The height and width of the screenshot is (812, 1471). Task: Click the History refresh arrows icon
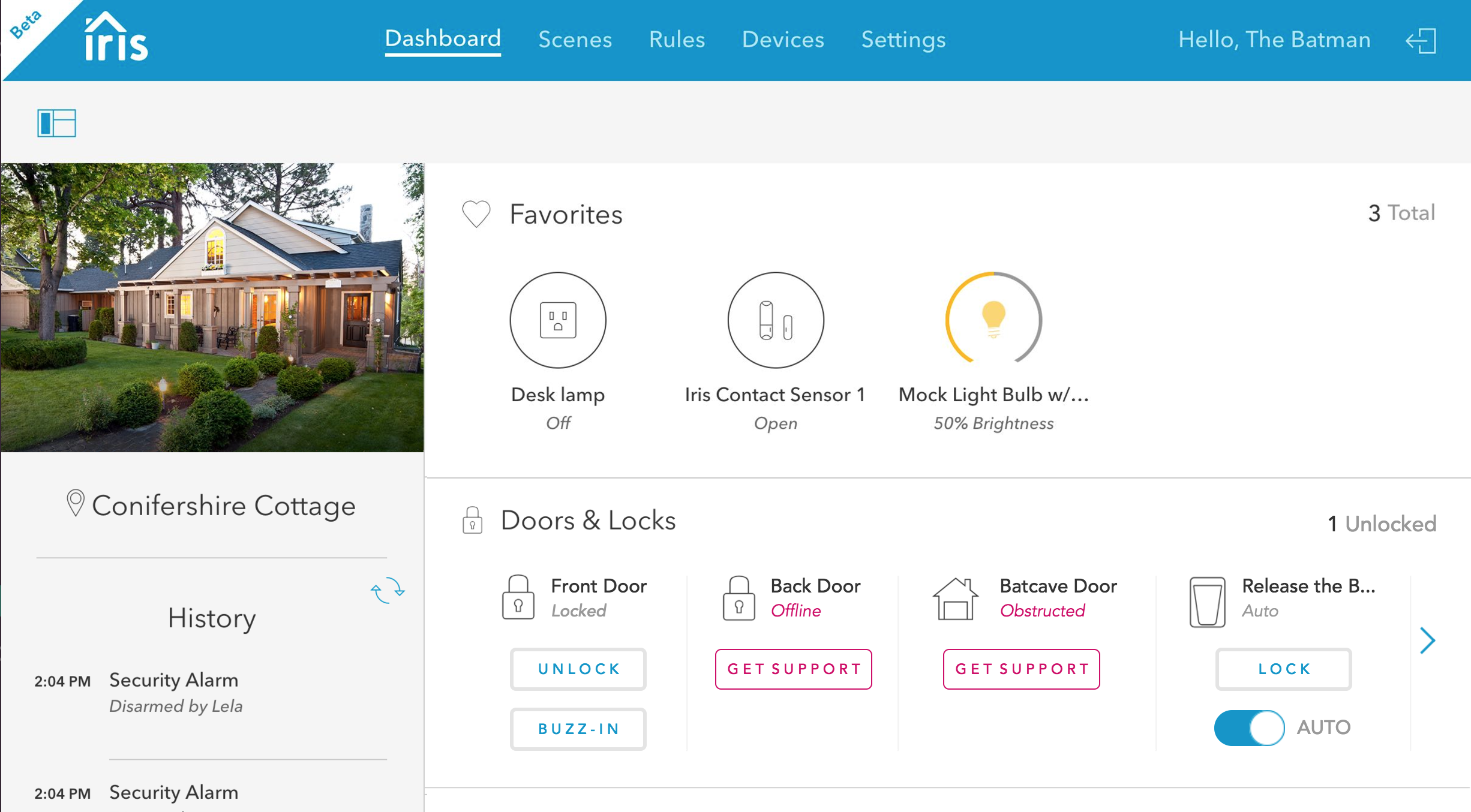coord(388,590)
